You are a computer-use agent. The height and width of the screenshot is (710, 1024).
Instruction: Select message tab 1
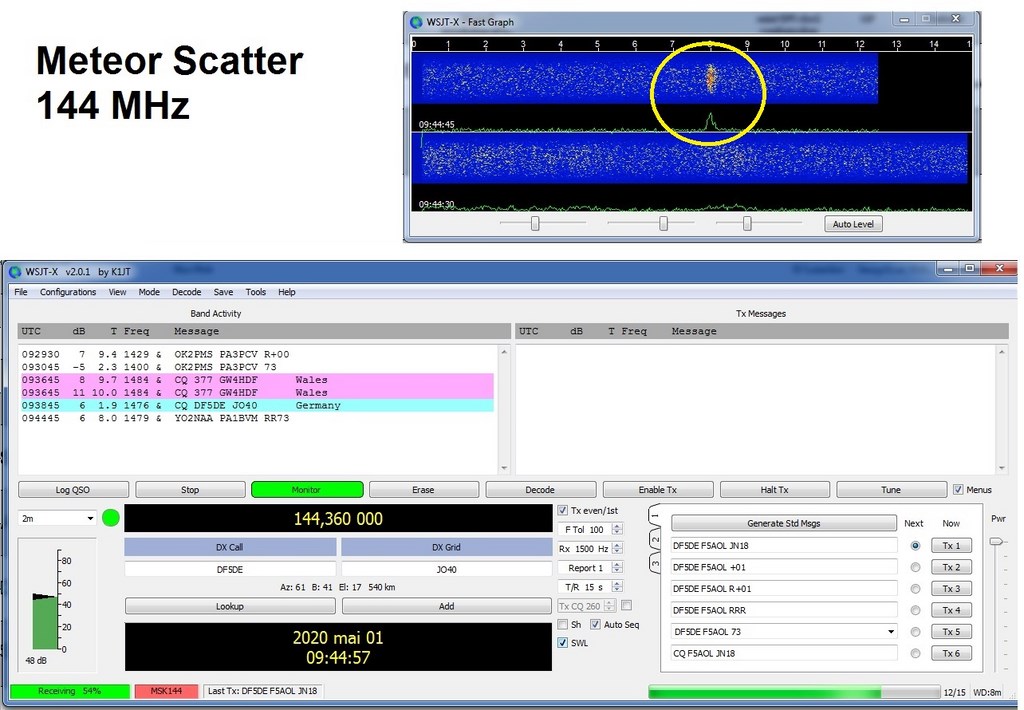(x=655, y=517)
